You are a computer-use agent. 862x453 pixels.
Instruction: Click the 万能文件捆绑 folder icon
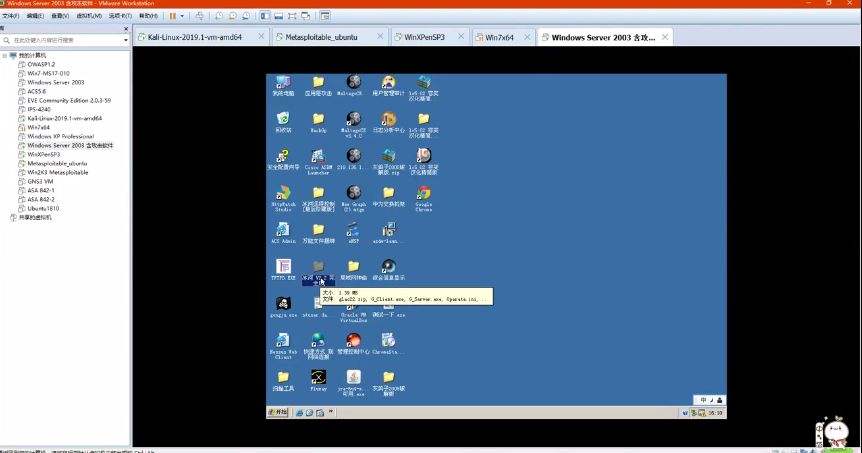(318, 233)
